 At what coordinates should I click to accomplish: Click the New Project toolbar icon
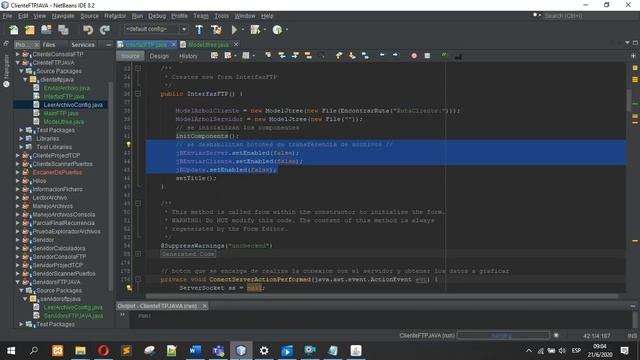(x=30, y=30)
